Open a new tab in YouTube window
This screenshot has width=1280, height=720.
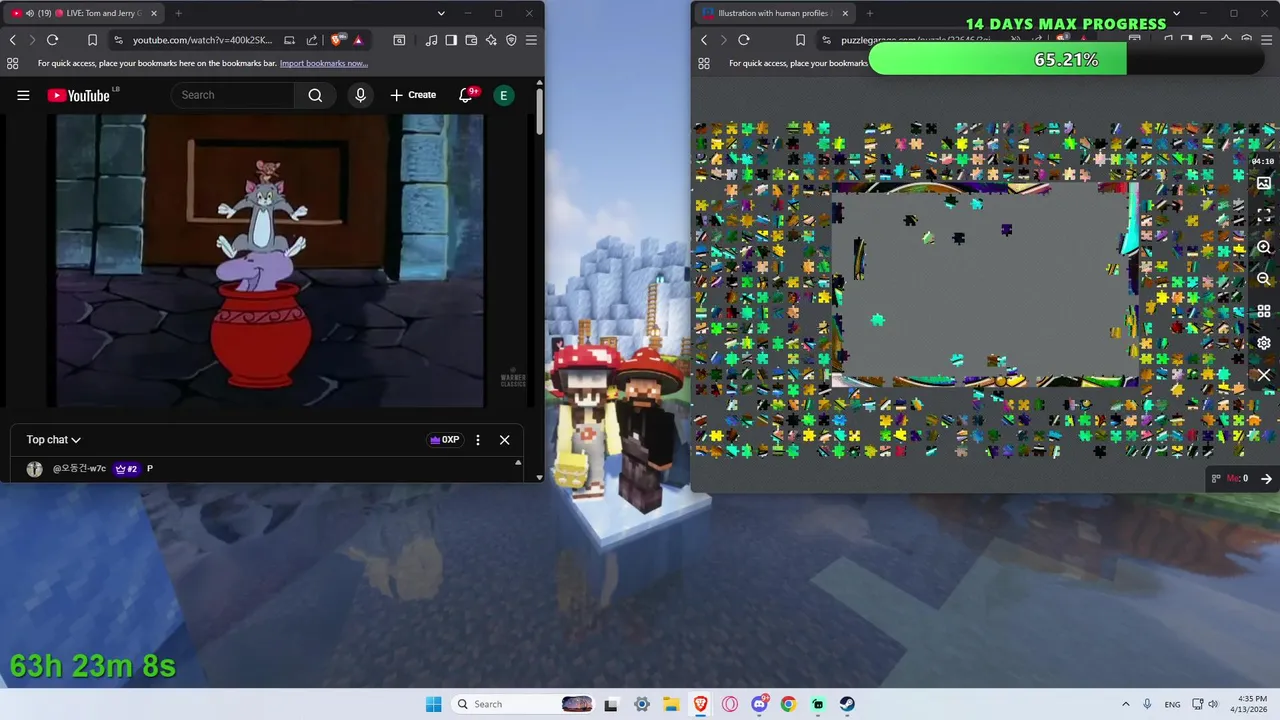pos(178,13)
